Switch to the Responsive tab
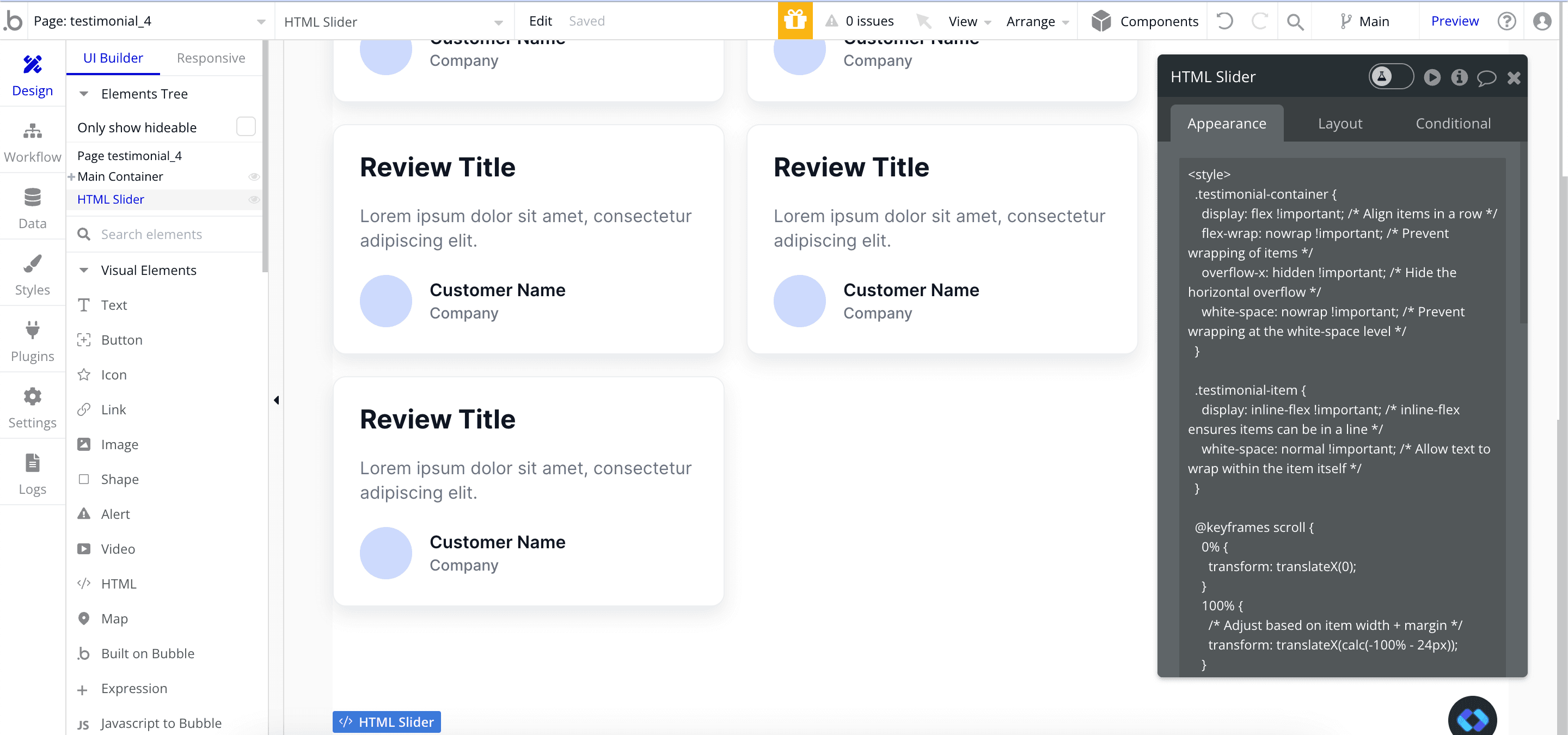The image size is (1568, 735). coord(211,58)
